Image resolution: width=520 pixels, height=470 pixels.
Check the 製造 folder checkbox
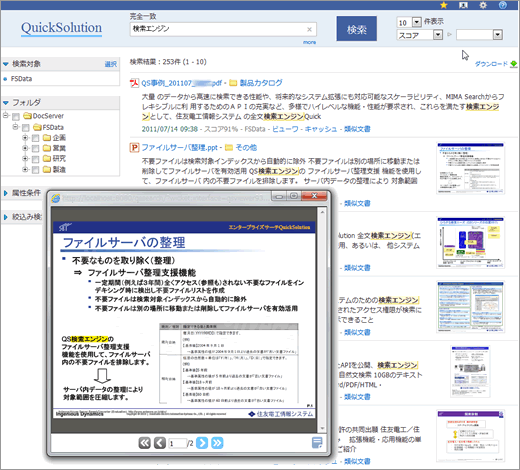point(35,170)
